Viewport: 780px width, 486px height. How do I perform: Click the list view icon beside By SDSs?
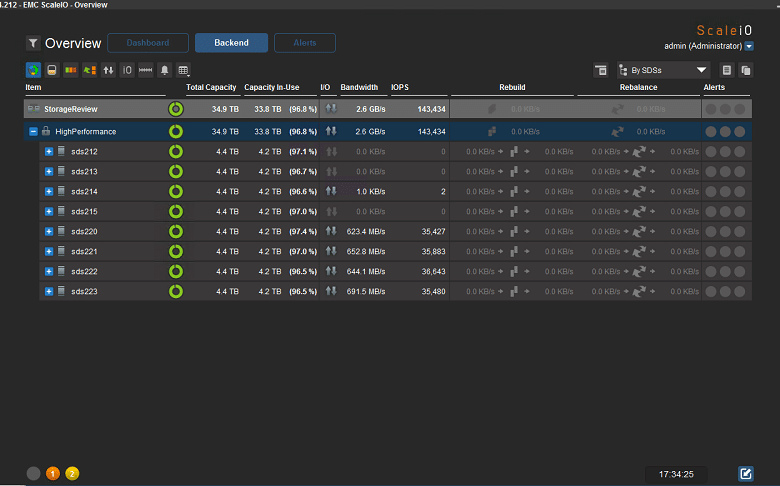tap(727, 70)
